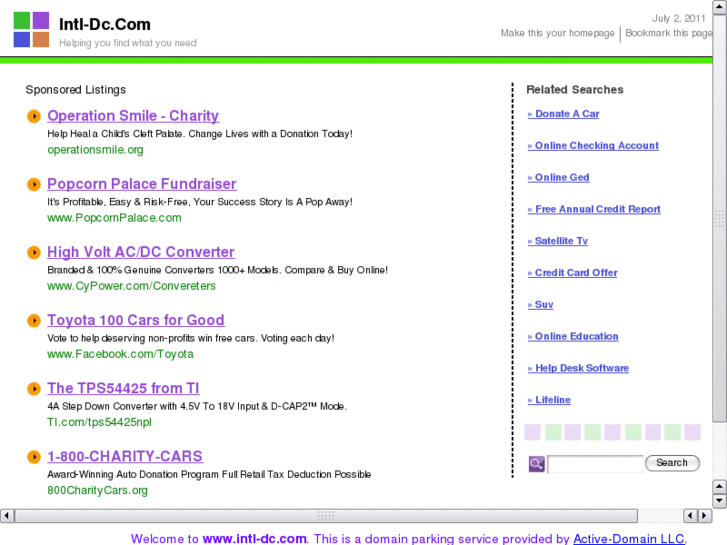Click vertical scrollbar up arrow at top
This screenshot has width=727, height=545.
720,7
